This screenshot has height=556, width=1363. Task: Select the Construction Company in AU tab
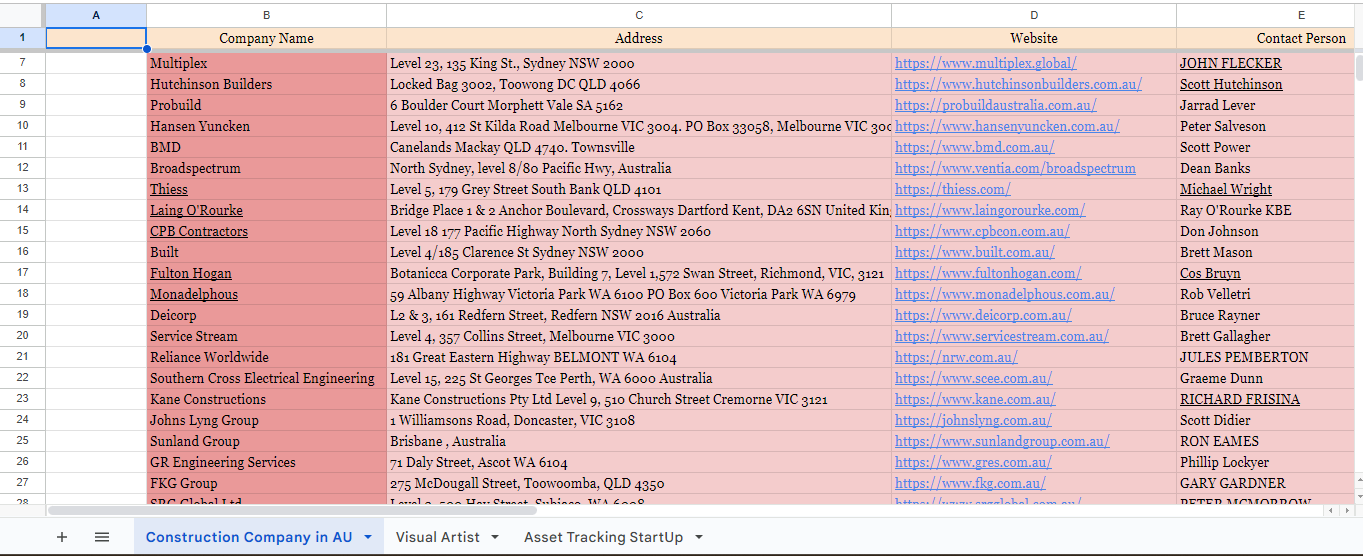[248, 537]
